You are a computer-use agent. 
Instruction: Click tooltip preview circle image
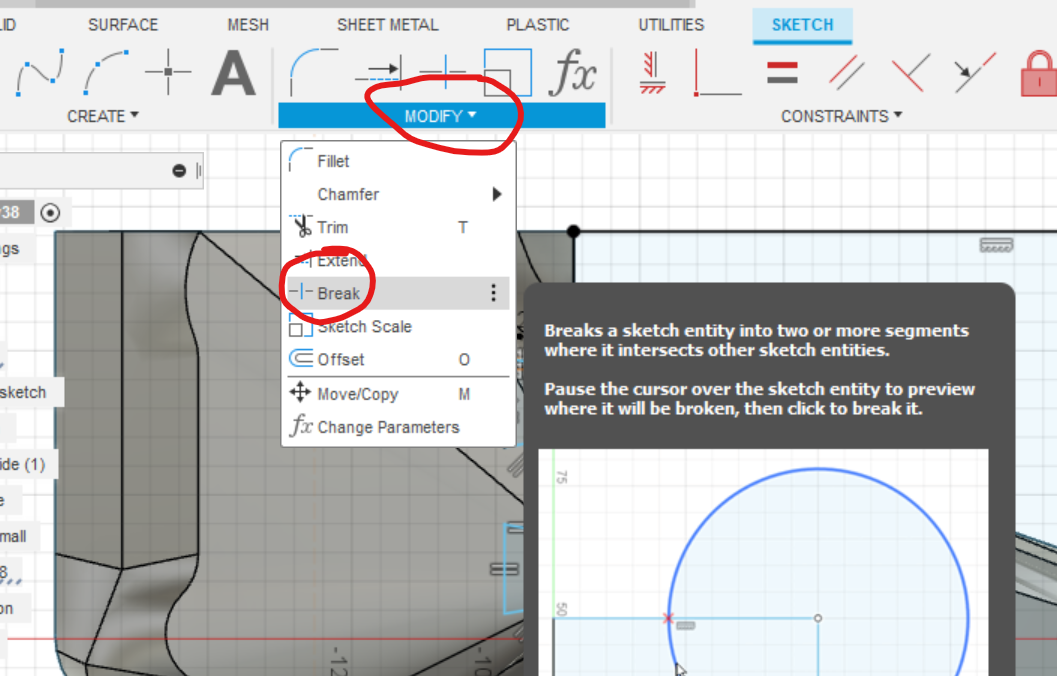coord(763,563)
